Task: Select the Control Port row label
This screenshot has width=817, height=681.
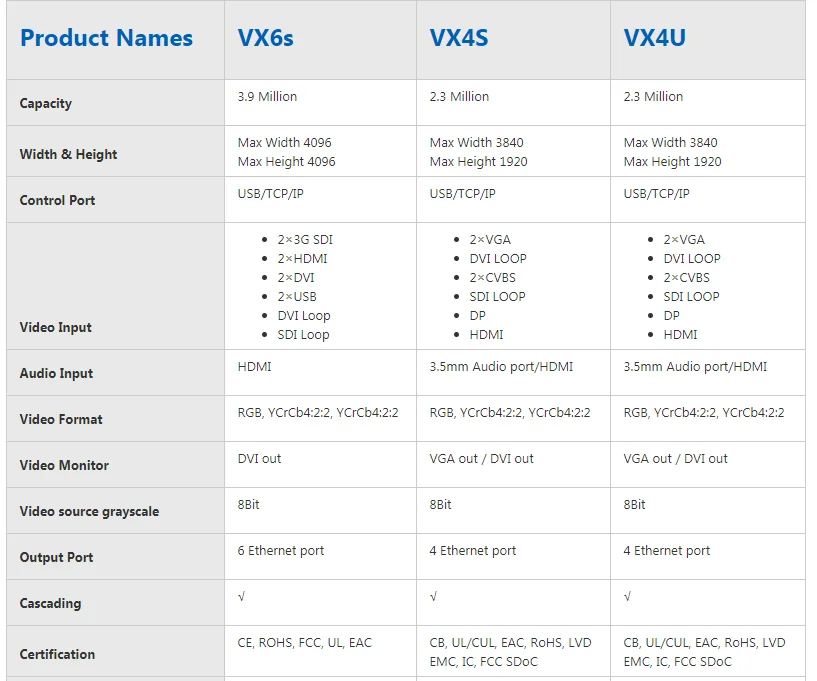Action: pyautogui.click(x=57, y=200)
